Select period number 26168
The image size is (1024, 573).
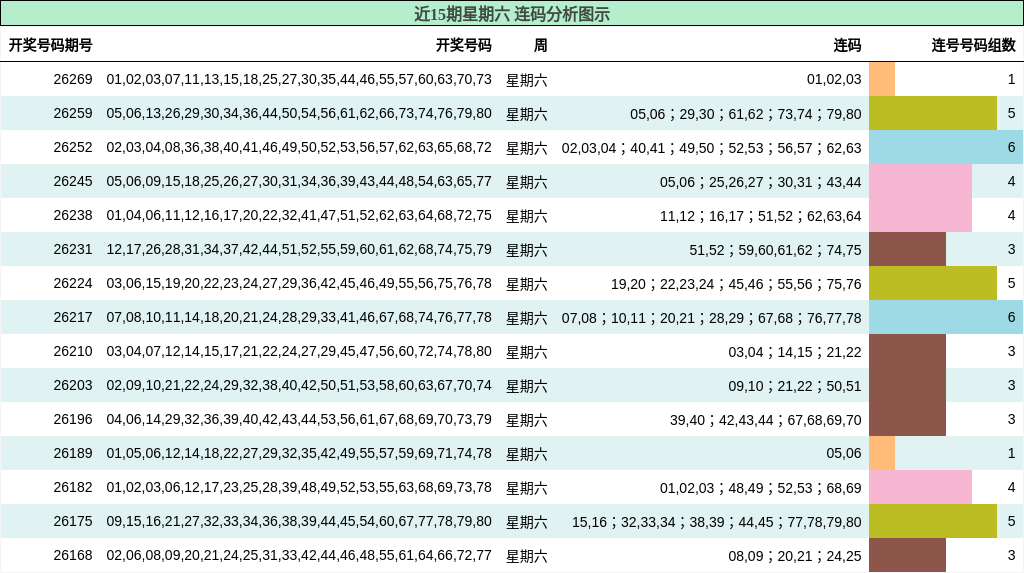(73, 555)
